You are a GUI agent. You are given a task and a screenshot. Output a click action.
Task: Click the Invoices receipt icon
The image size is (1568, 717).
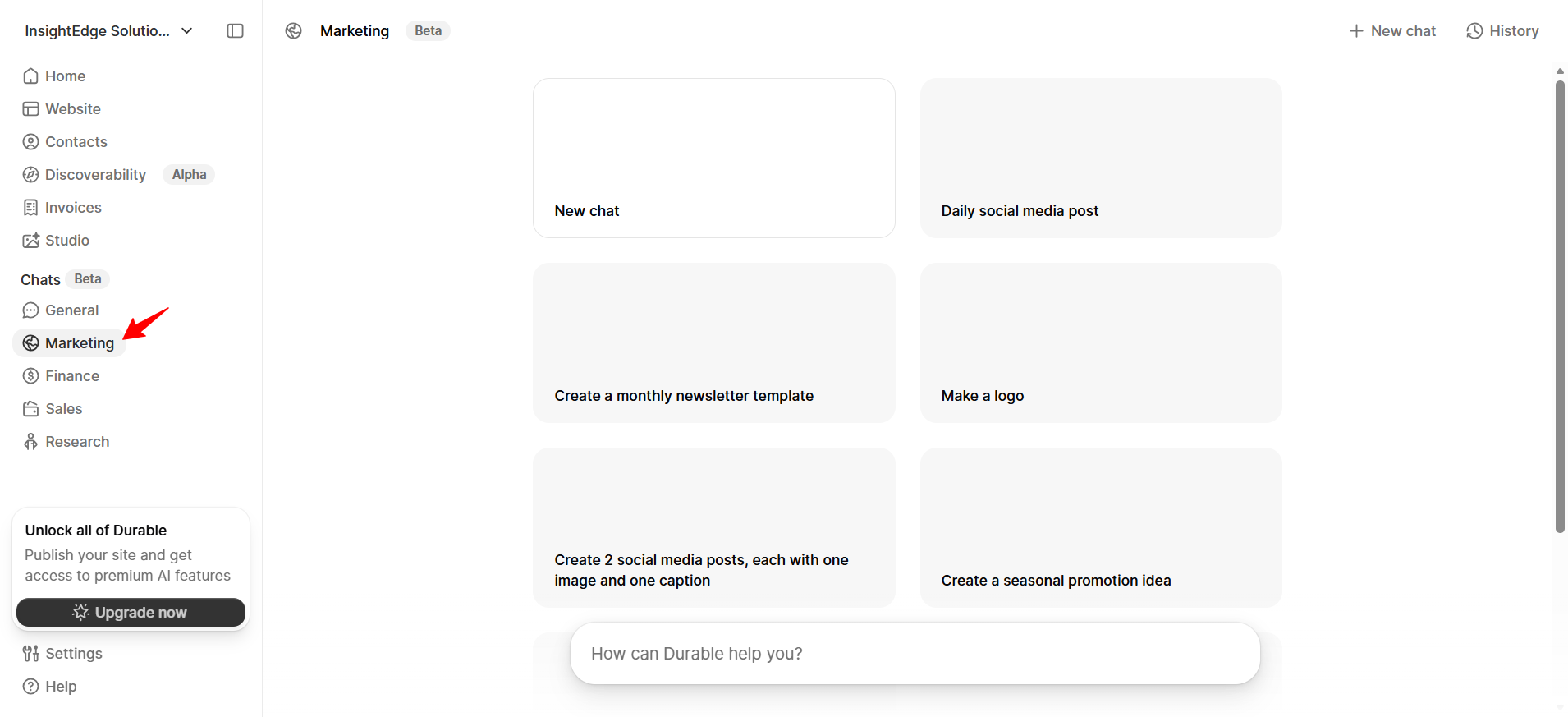30,208
